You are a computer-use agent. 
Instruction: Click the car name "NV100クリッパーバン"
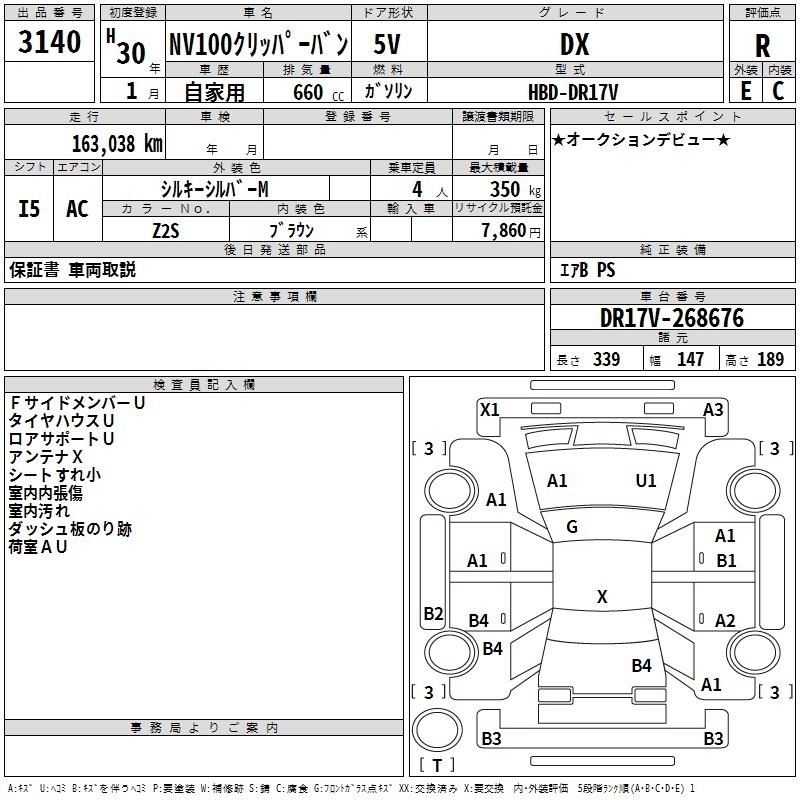tap(259, 44)
